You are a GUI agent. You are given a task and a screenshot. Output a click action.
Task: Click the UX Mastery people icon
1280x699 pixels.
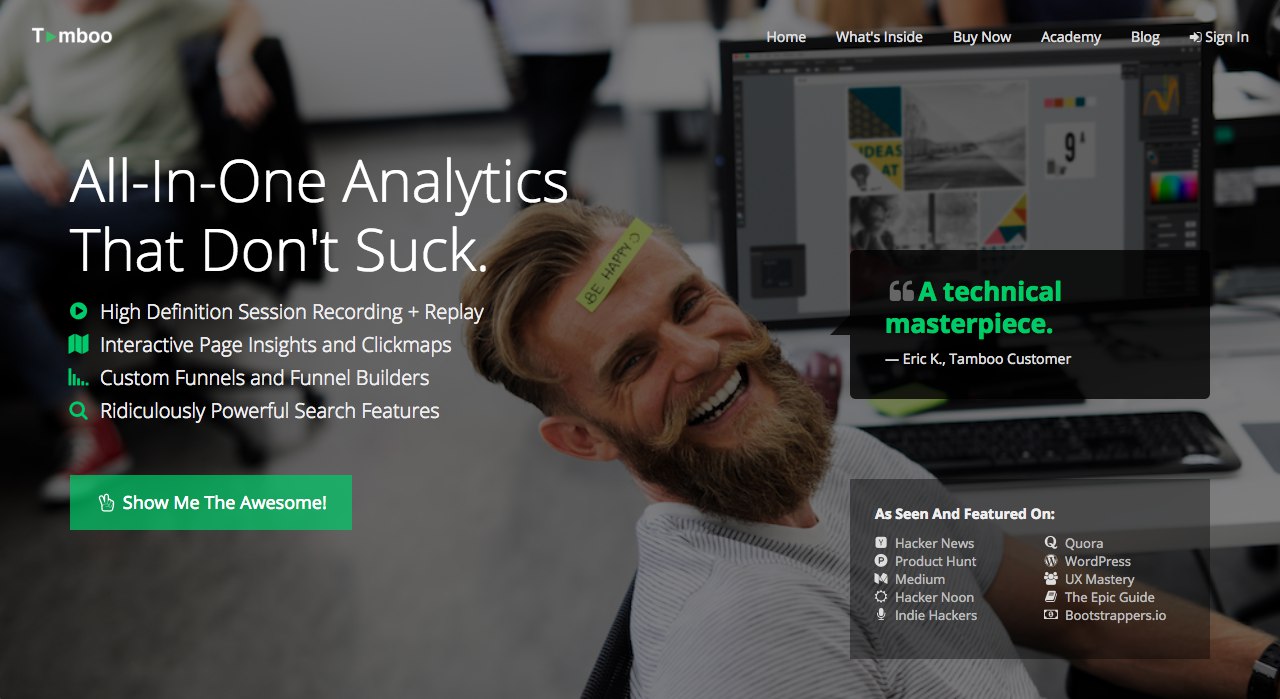tap(1051, 579)
